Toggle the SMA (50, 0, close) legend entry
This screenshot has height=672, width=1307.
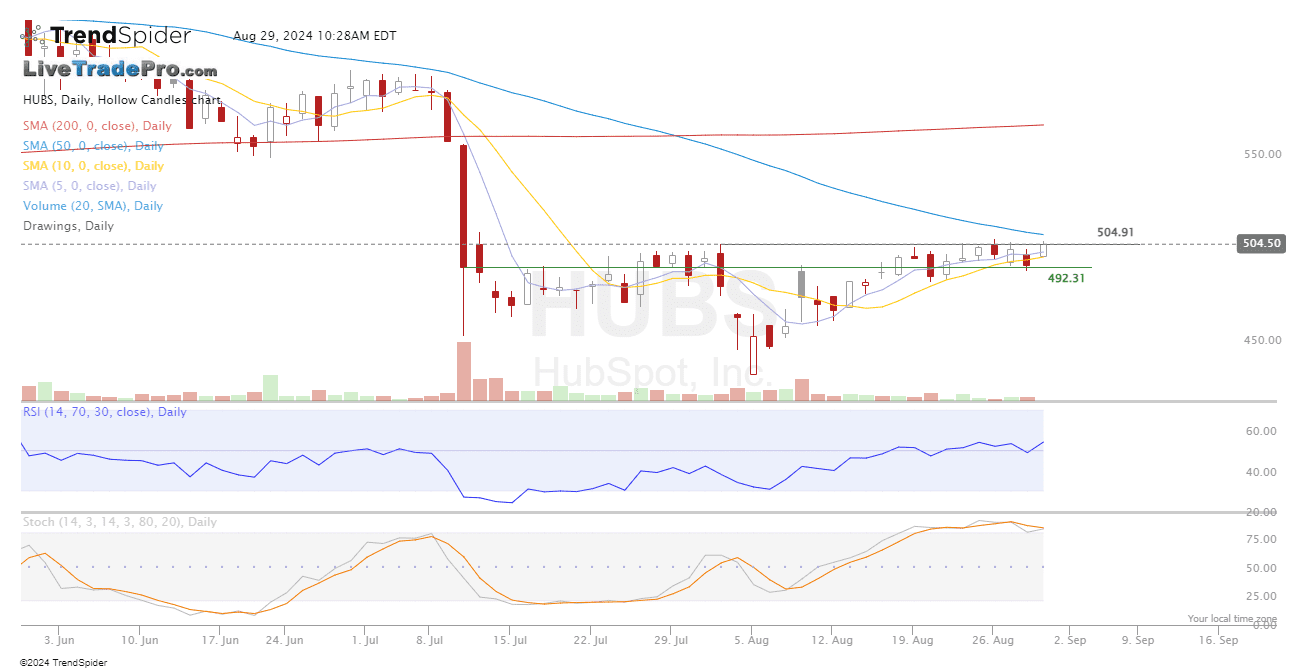point(93,146)
